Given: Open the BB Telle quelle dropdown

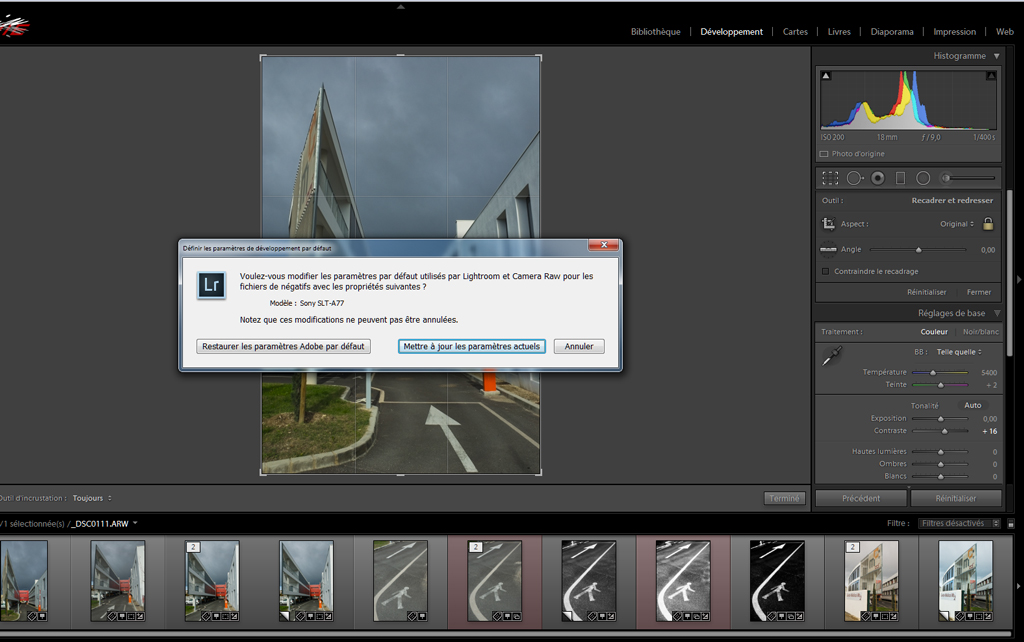Looking at the screenshot, I should pos(959,352).
